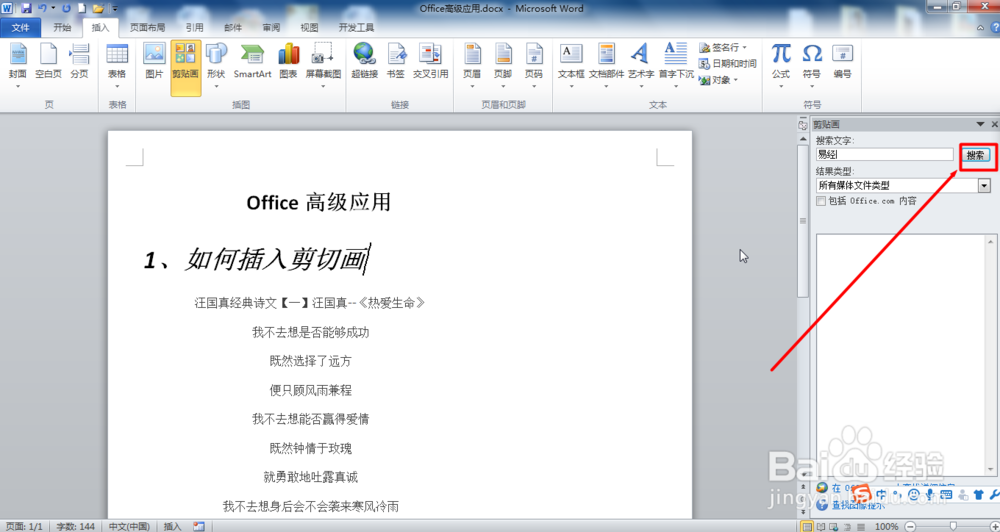Open the Header (页眉) menu
This screenshot has height=532, width=1000.
472,64
